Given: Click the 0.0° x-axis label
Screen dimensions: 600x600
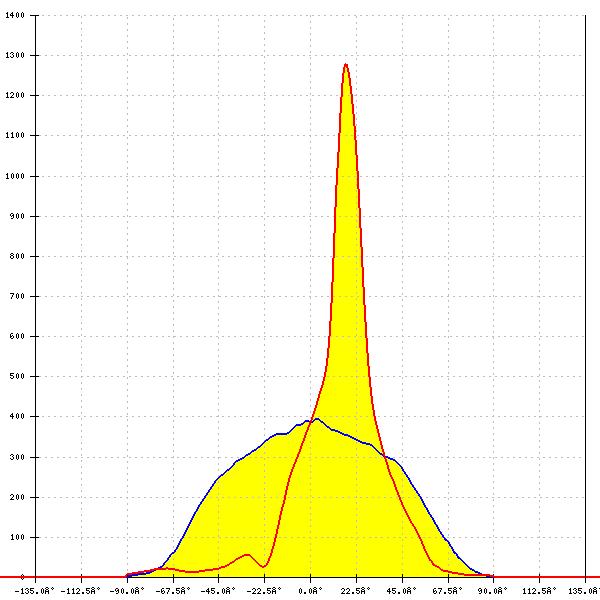Looking at the screenshot, I should coord(311,590).
